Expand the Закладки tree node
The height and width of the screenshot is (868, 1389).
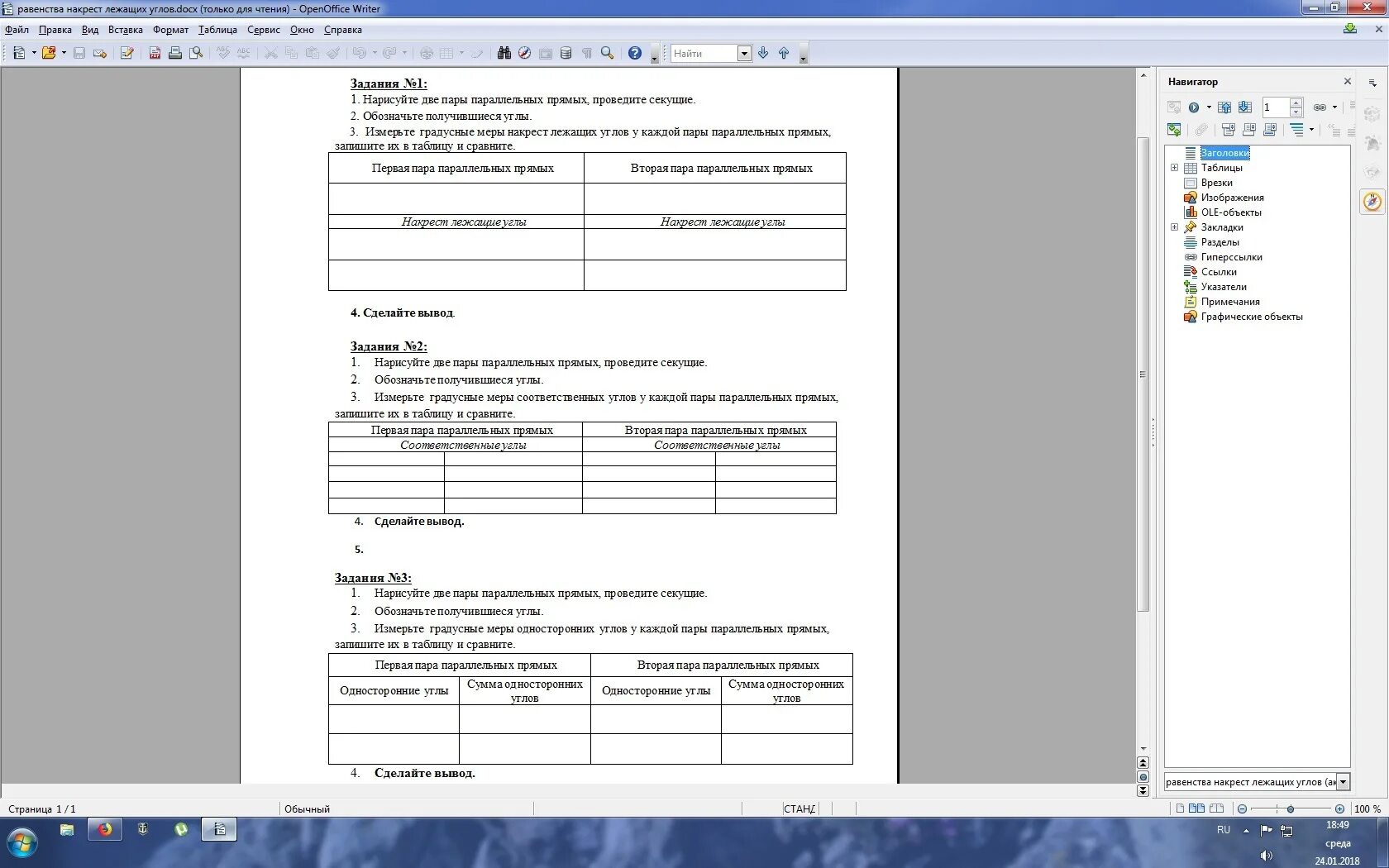click(1174, 227)
